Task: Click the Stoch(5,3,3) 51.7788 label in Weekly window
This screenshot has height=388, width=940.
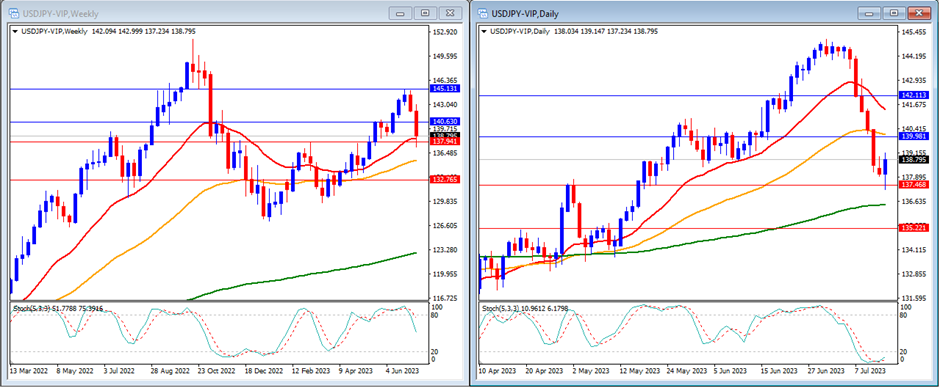Action: (x=58, y=308)
